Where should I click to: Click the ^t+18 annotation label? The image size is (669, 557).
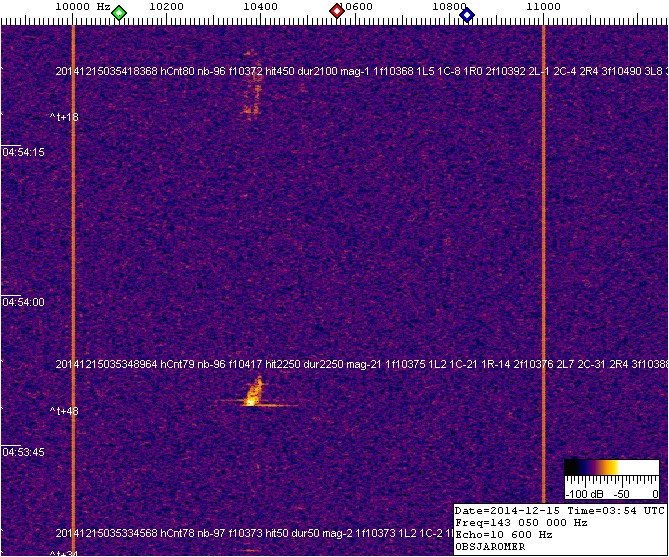tap(64, 118)
